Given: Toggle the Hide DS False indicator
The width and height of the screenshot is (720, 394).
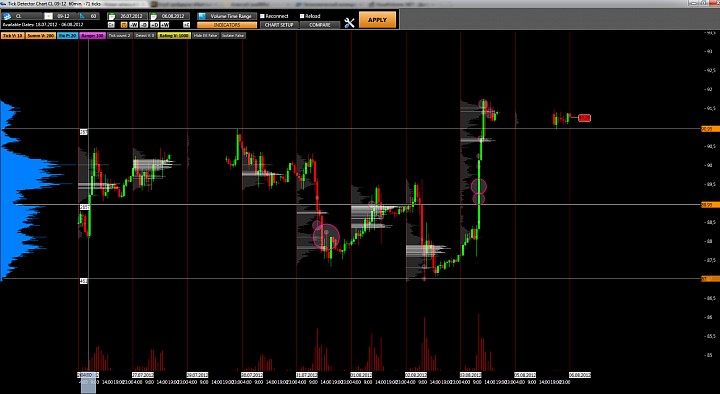Looking at the screenshot, I should [205, 35].
